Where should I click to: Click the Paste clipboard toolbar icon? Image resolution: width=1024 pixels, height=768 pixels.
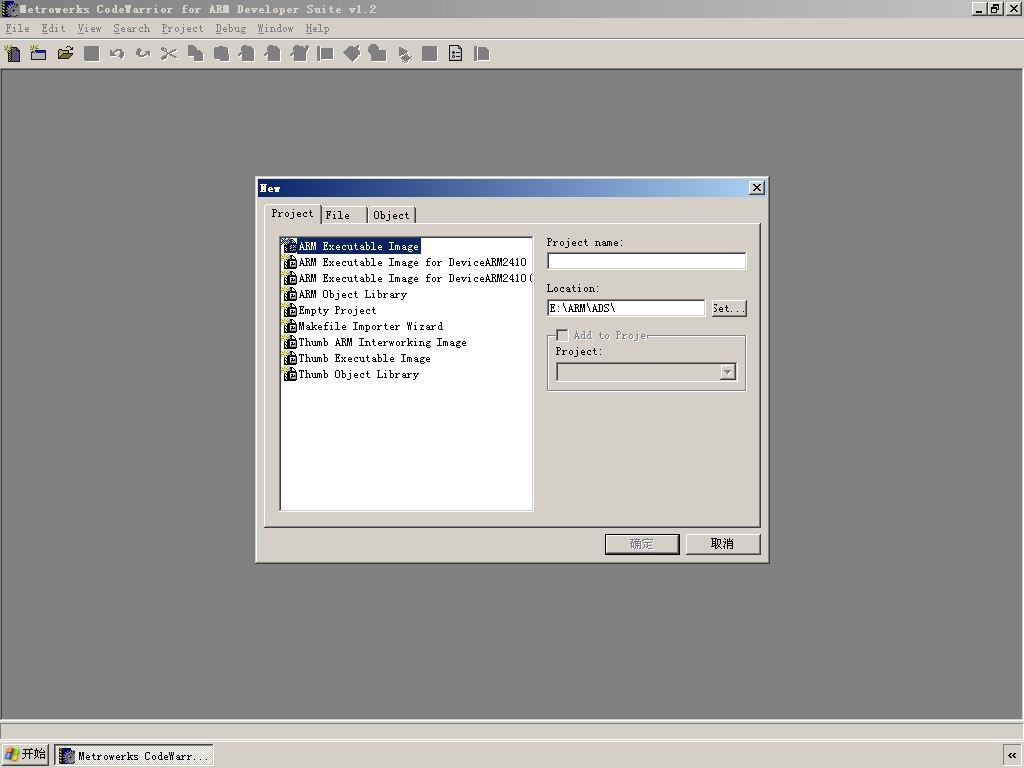coord(221,54)
